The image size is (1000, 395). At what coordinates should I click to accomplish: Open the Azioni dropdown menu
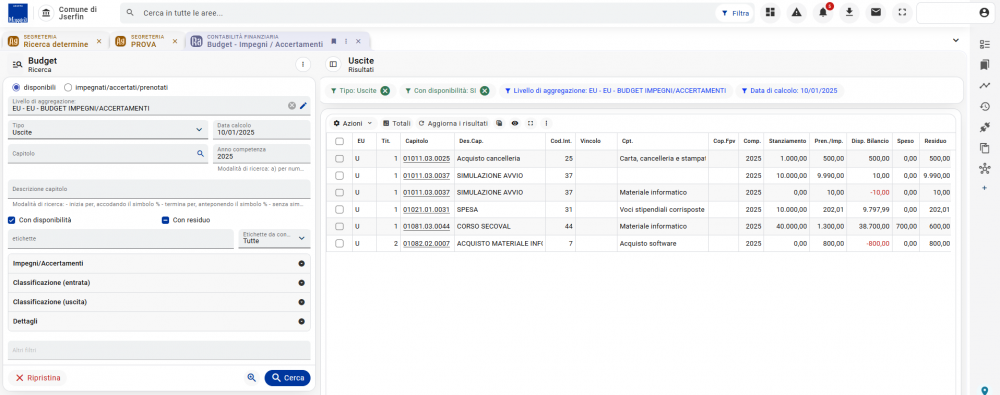pos(353,123)
